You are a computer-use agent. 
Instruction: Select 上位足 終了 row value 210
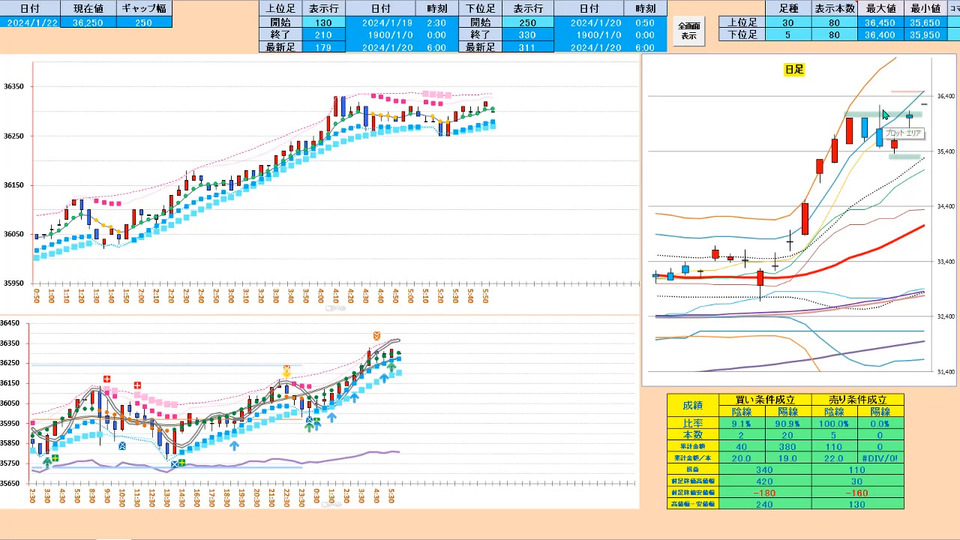[x=323, y=35]
